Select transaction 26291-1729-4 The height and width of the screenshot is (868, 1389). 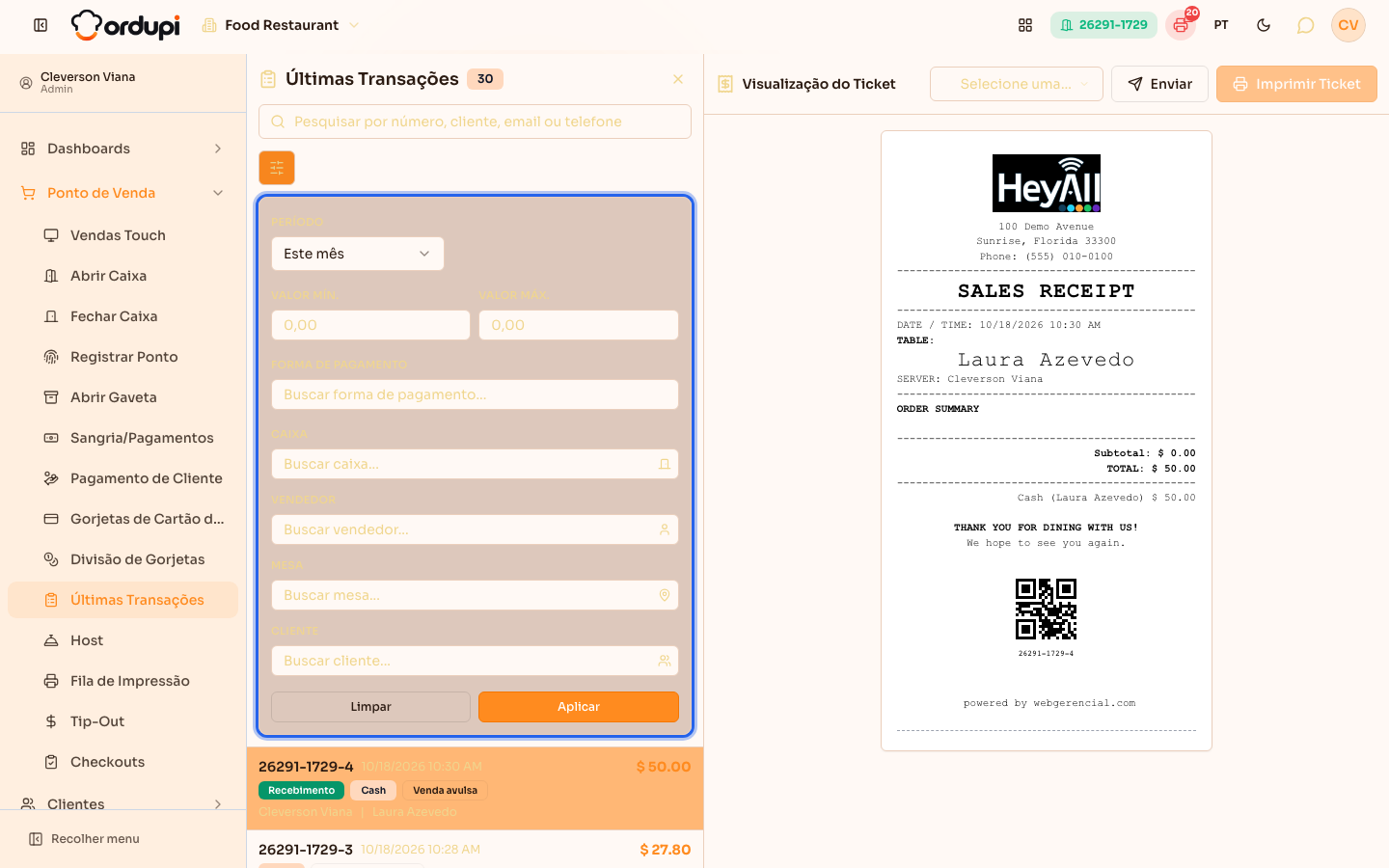(475, 788)
